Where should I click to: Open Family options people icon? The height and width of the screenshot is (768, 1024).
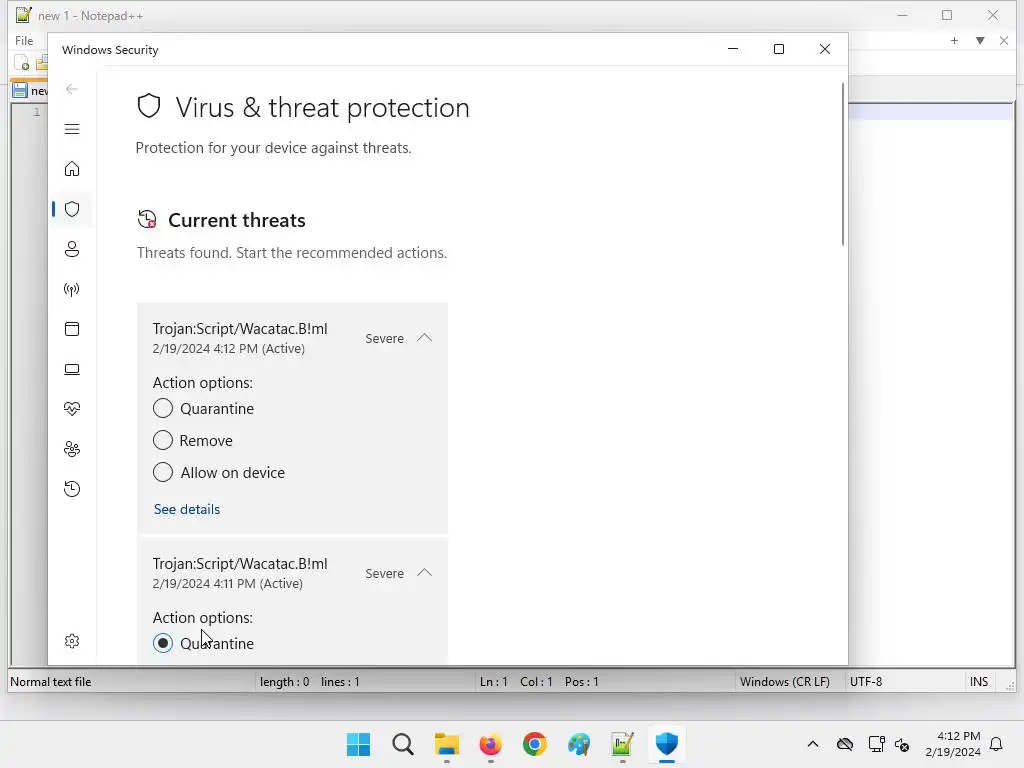tap(72, 449)
